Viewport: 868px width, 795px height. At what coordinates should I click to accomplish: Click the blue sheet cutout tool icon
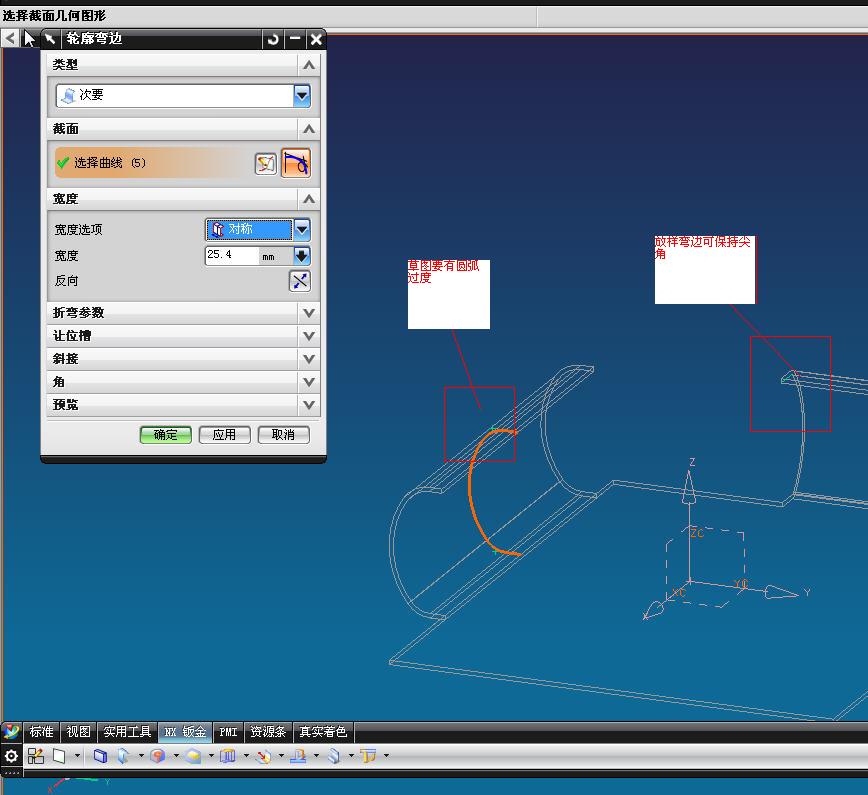click(x=228, y=756)
